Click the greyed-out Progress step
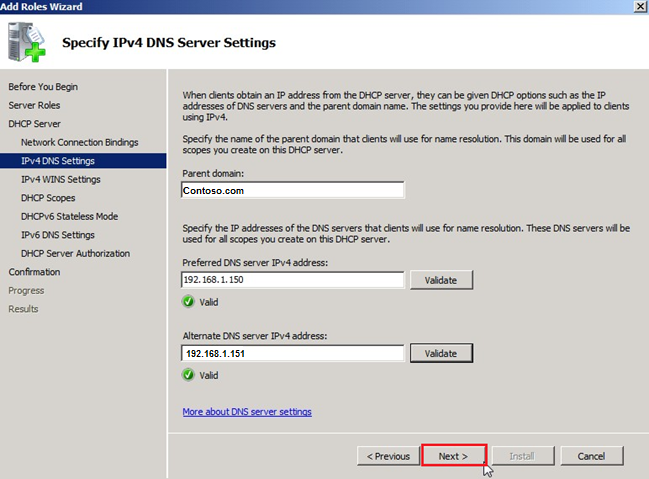The height and width of the screenshot is (479, 649). pyautogui.click(x=26, y=291)
